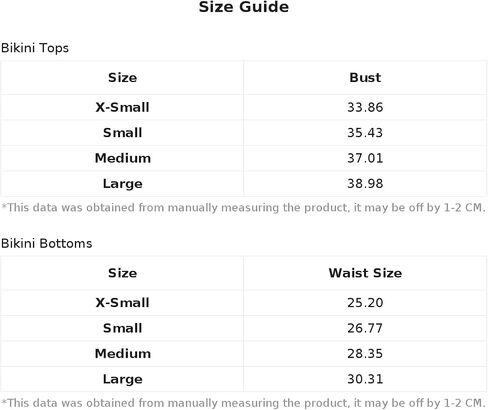Click the measurement disclaimer below Bikini Tops table
The width and height of the screenshot is (488, 410).
[244, 208]
